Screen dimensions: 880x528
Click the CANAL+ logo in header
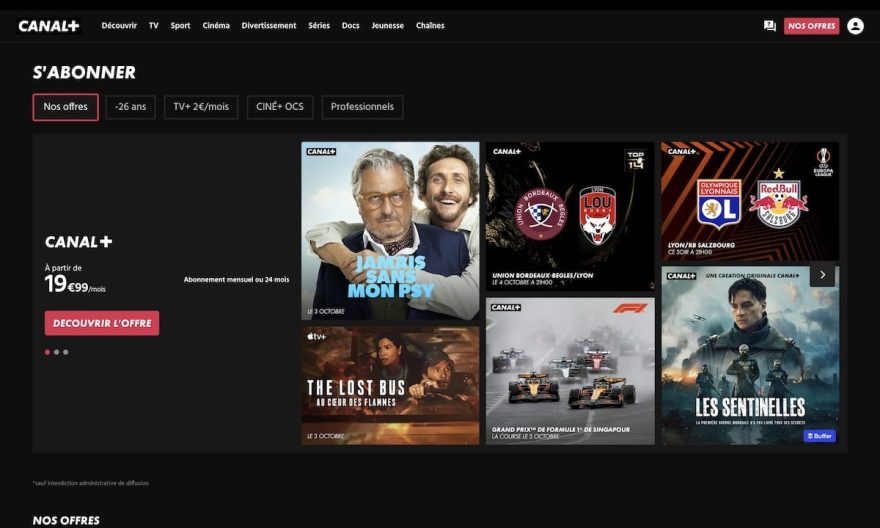click(49, 26)
